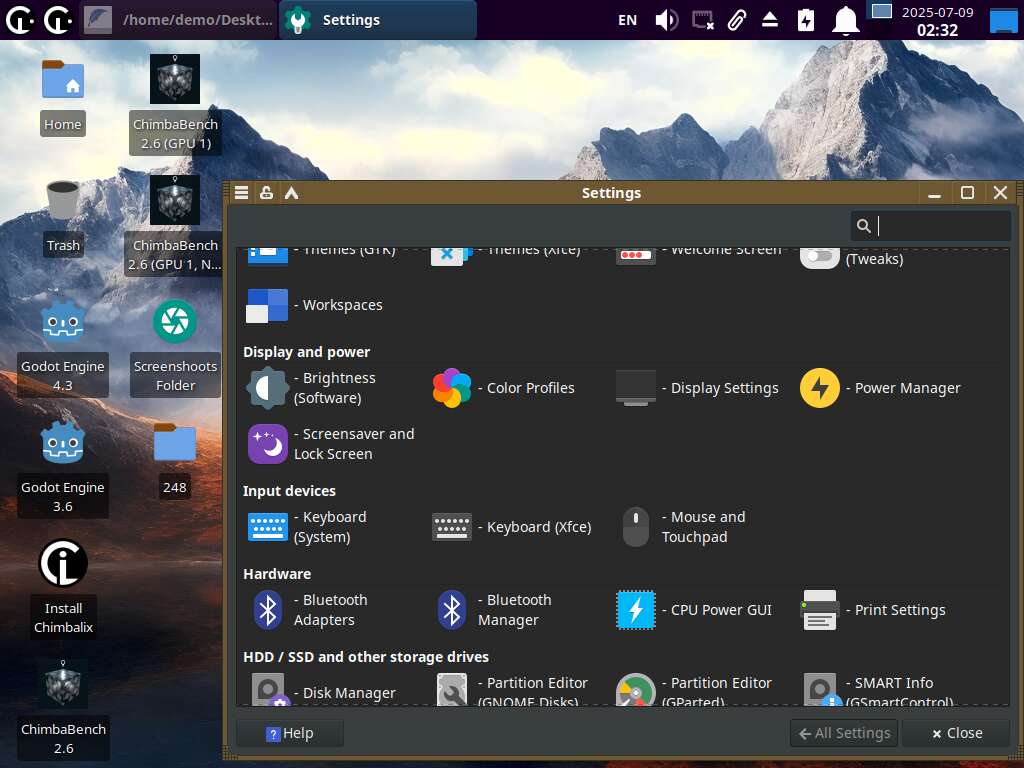Toggle the pin button in Settings title bar
1024x768 pixels.
(266, 193)
